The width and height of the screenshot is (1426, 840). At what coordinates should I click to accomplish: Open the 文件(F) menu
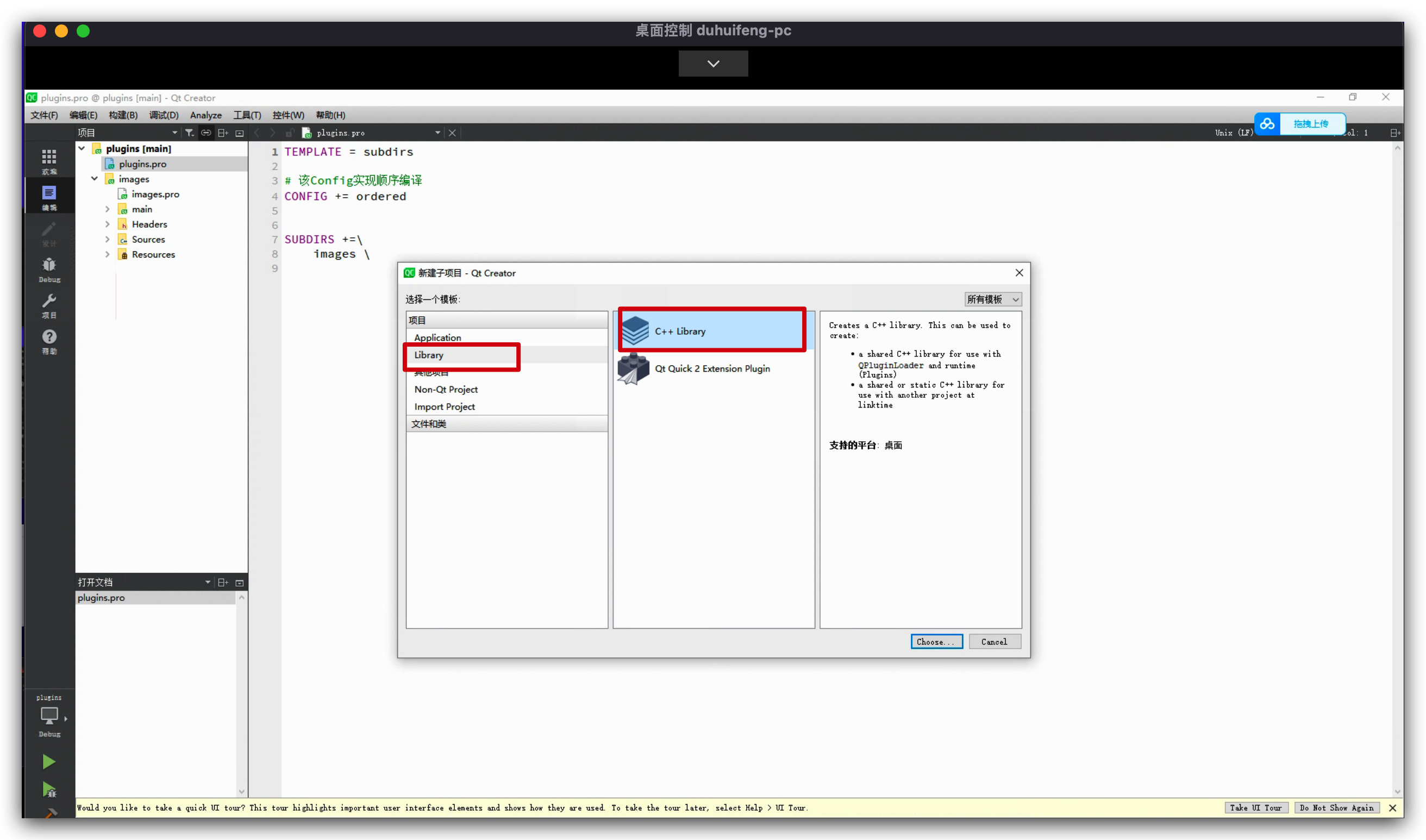pos(44,116)
